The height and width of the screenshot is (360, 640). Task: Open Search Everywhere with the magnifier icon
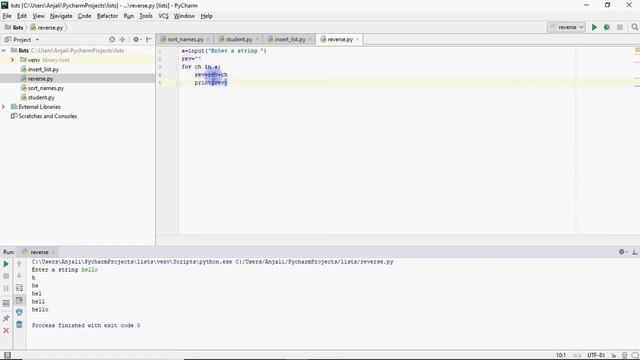[x=634, y=27]
